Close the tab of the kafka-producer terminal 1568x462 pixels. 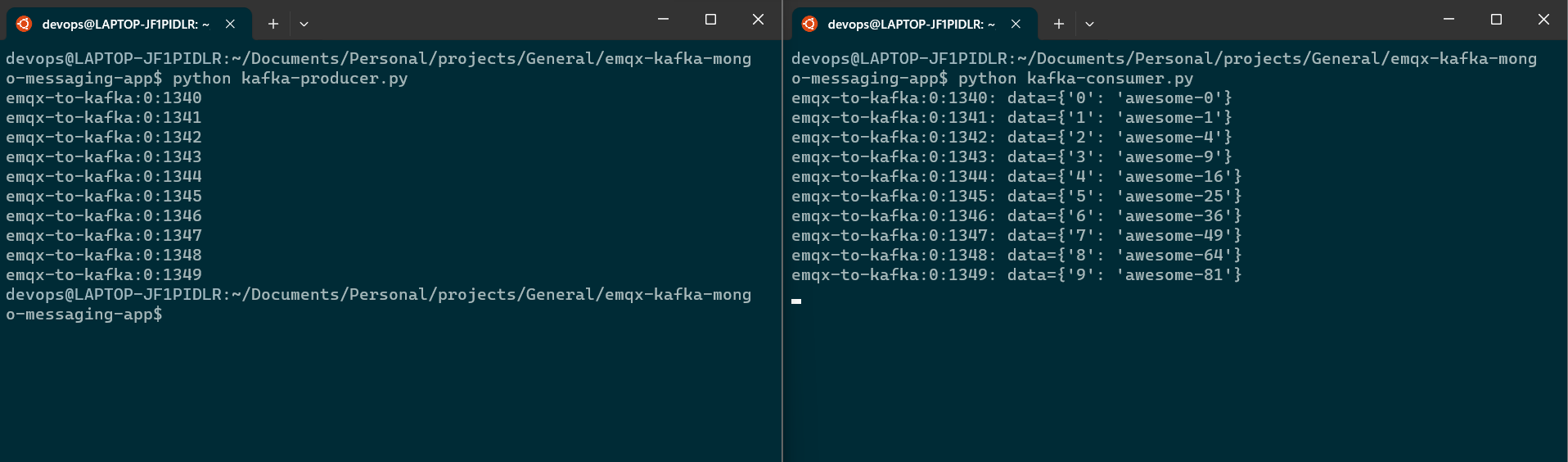[x=230, y=24]
